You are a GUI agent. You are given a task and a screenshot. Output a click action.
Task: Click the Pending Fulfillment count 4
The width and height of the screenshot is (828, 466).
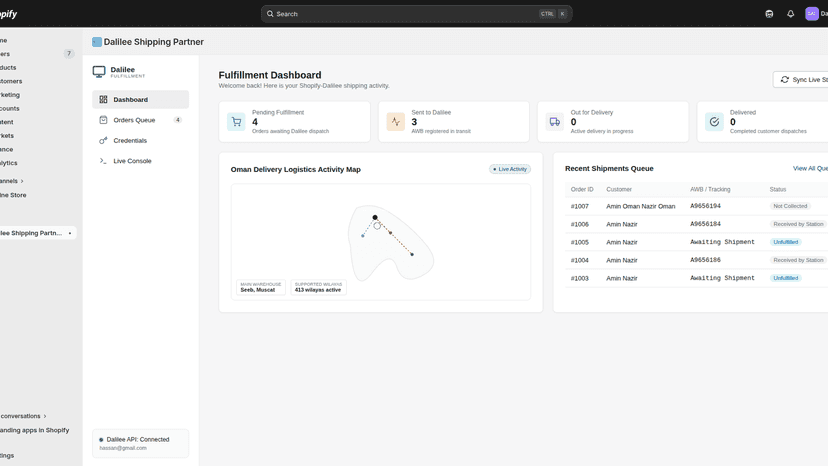(255, 122)
